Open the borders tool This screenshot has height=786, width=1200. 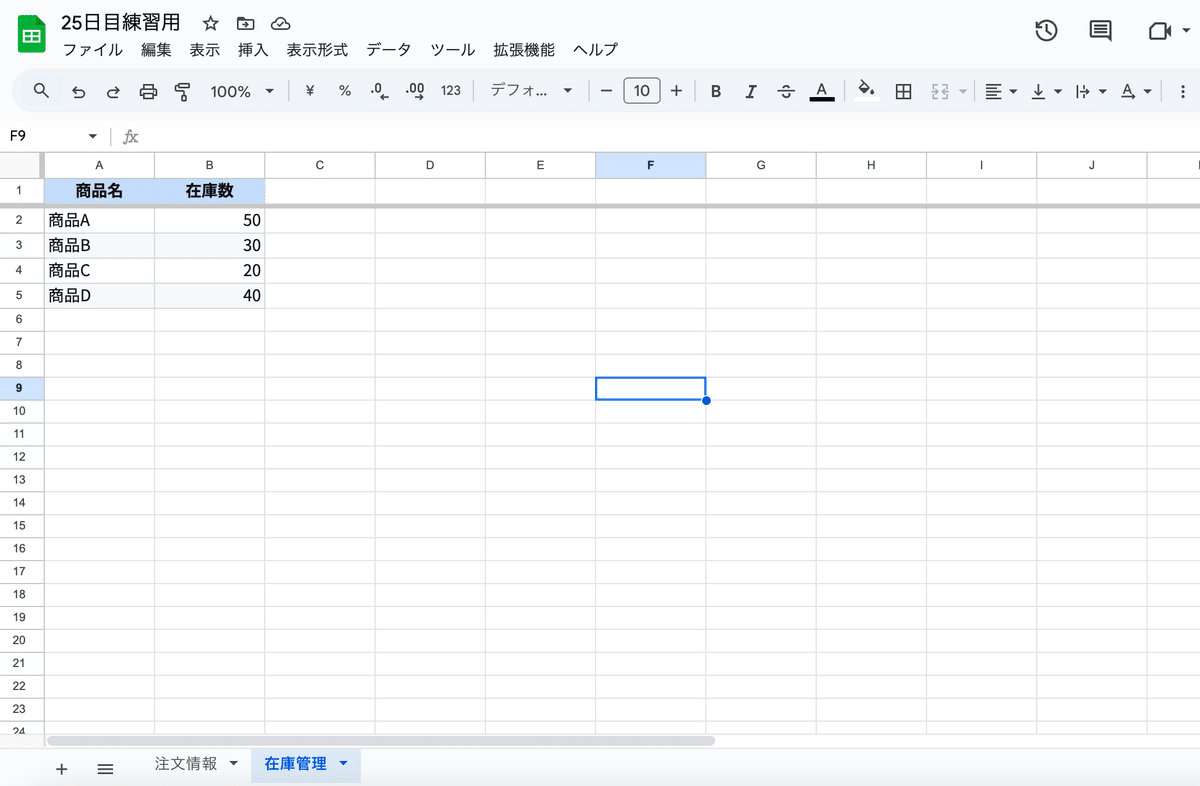(x=903, y=90)
